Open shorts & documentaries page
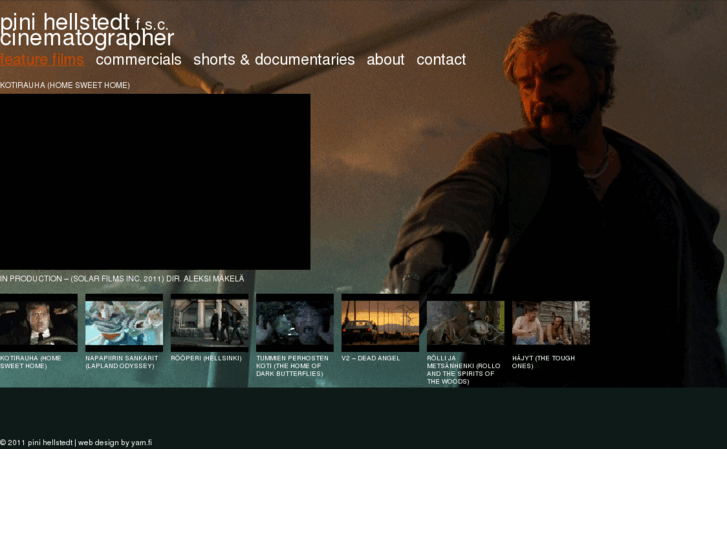 [274, 59]
